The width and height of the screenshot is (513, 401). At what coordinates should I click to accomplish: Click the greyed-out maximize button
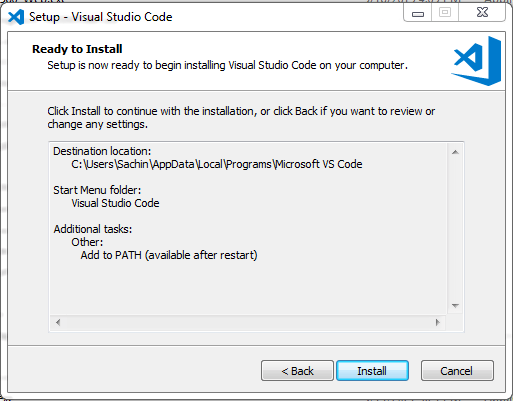tap(445, 13)
